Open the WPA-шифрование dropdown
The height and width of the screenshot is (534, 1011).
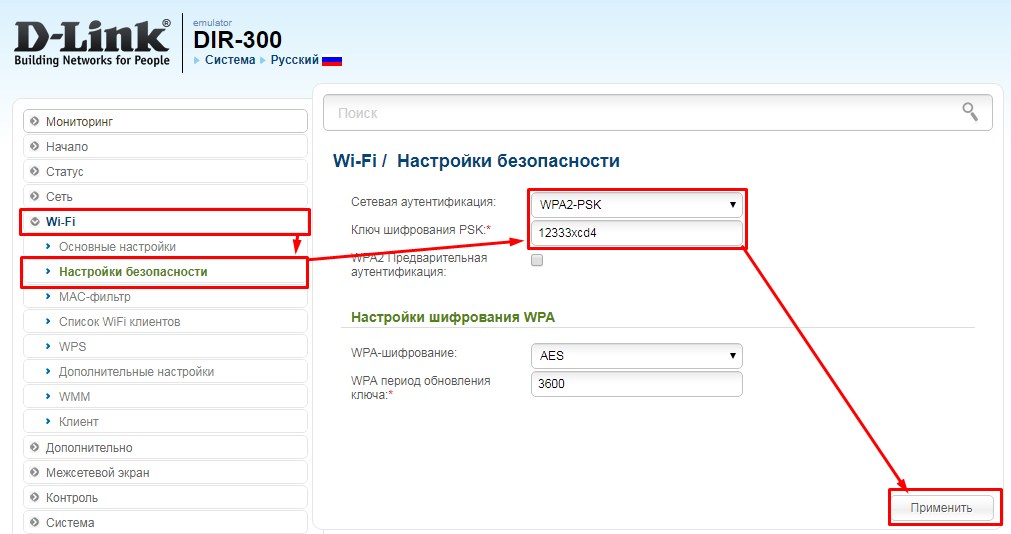coord(636,355)
